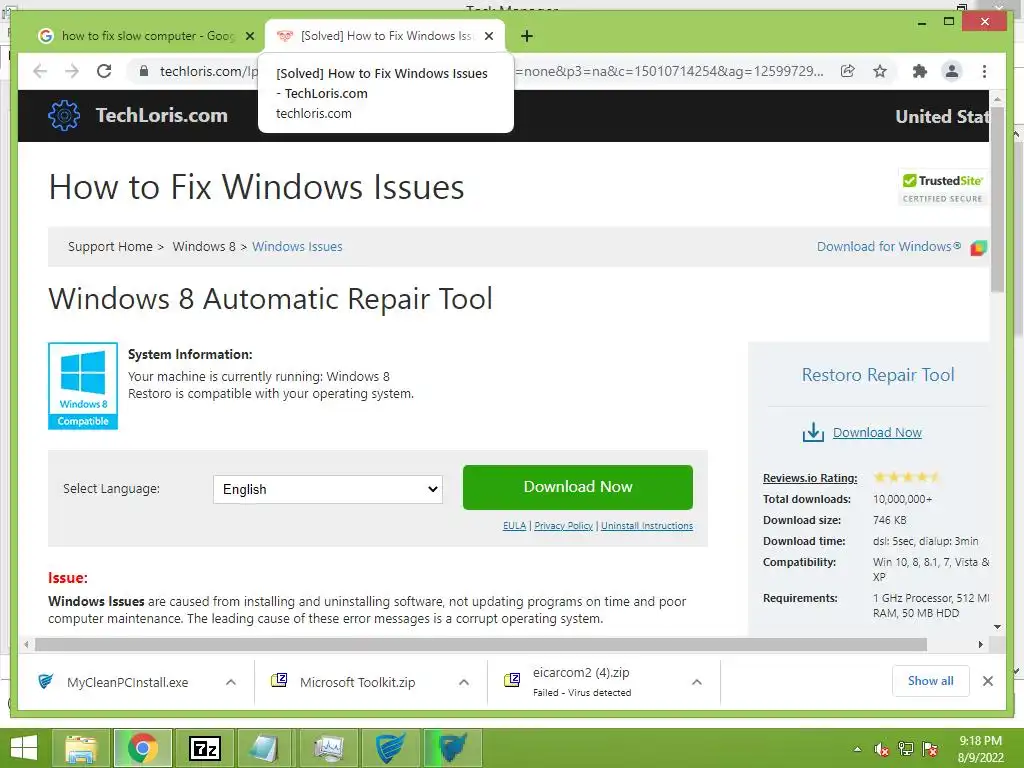The image size is (1024, 768).
Task: Open the Select Language dropdown
Action: 328,489
